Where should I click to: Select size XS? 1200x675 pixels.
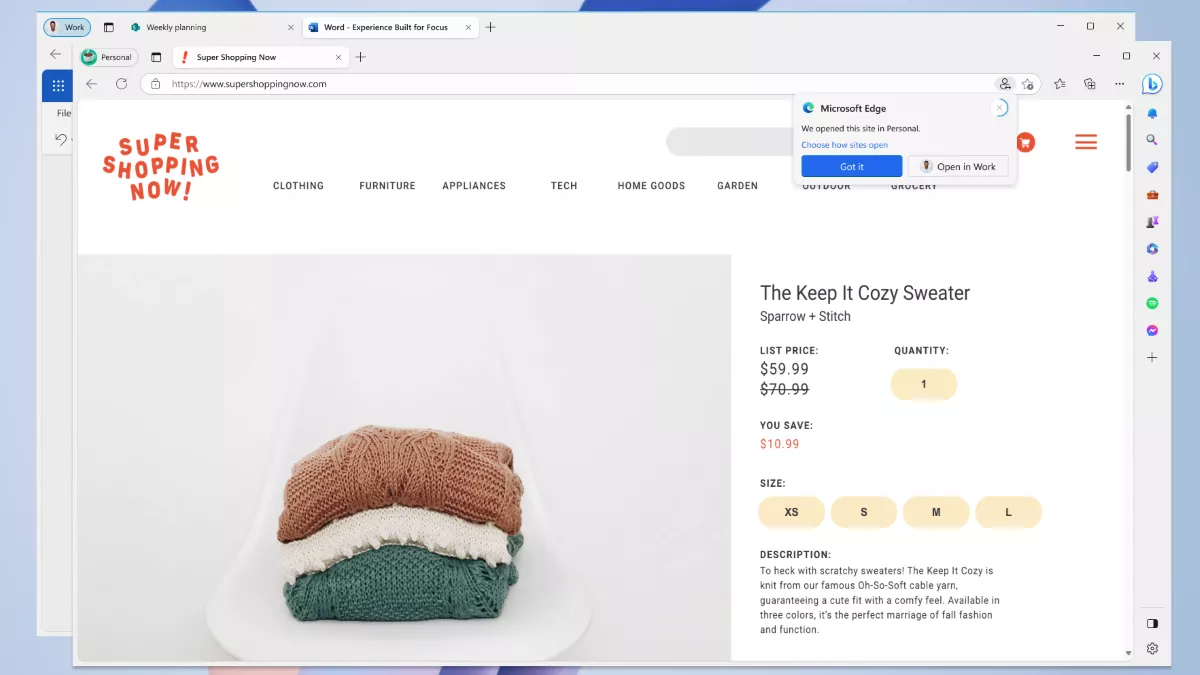pos(791,512)
